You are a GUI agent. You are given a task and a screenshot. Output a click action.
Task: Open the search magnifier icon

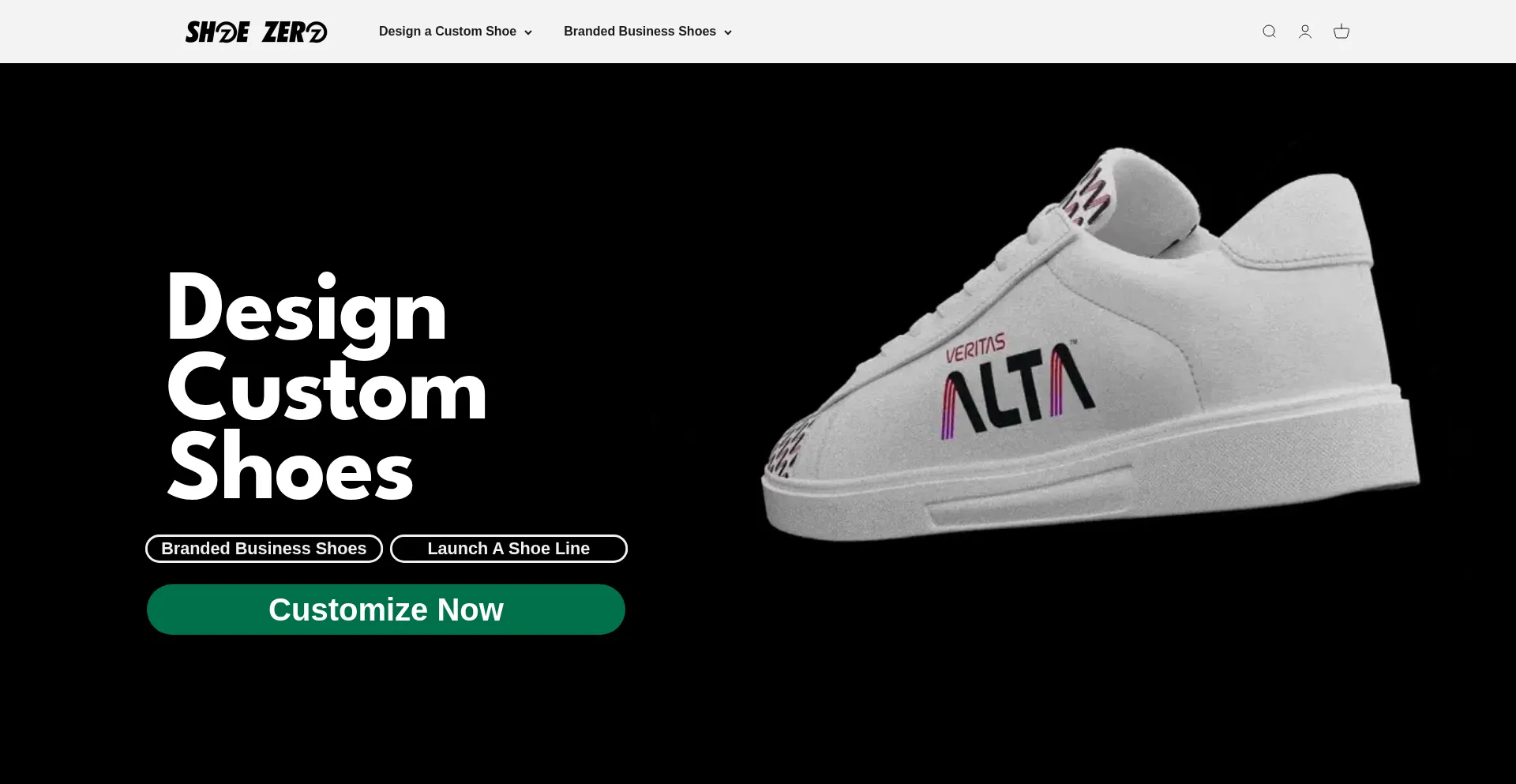coord(1269,32)
